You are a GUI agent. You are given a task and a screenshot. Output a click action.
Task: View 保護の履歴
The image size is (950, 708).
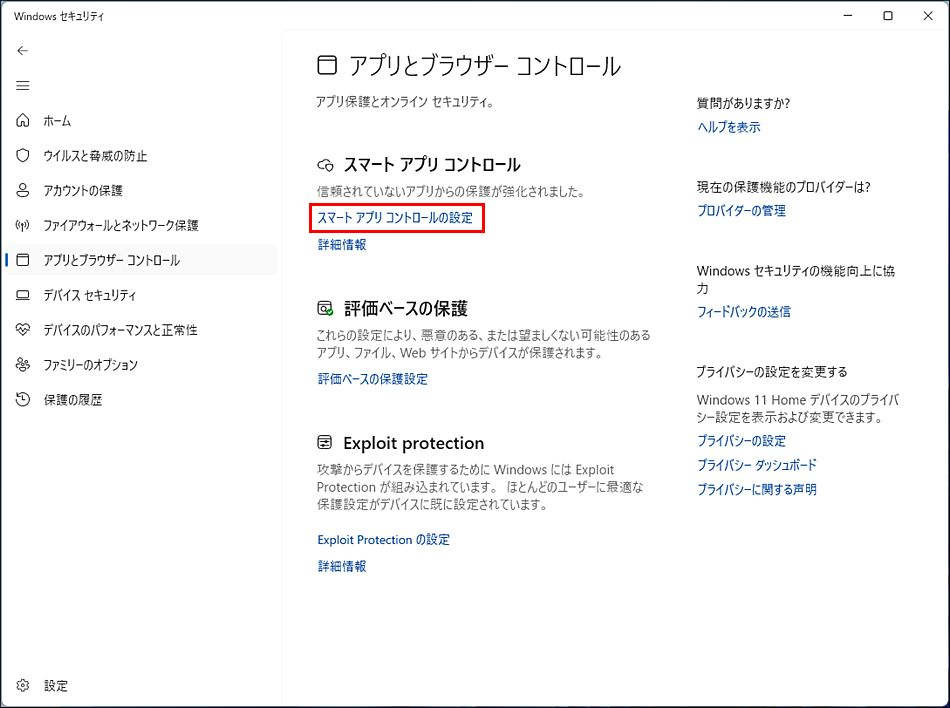click(73, 400)
